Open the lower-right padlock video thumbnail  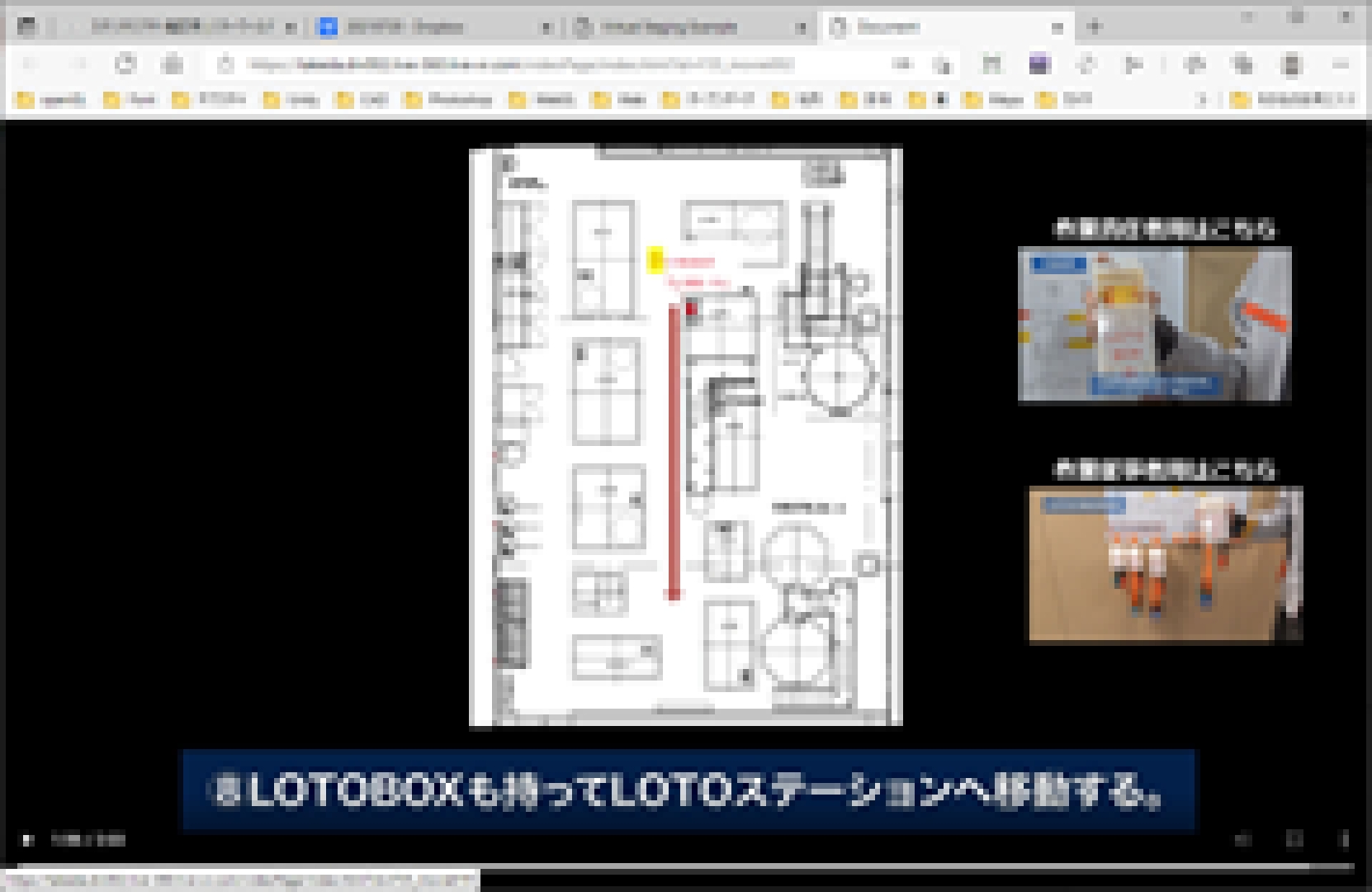pos(1166,565)
